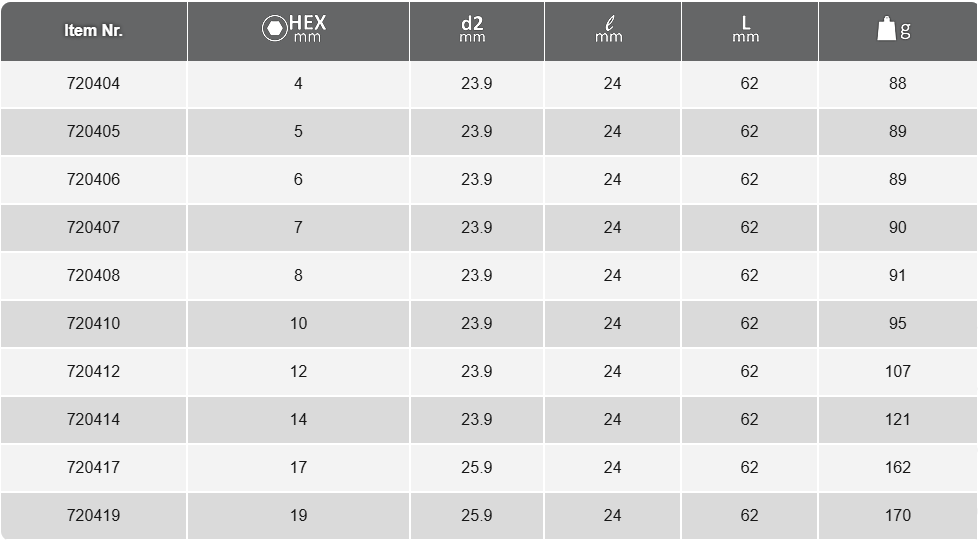Pick item number 720412
Image resolution: width=978 pixels, height=540 pixels.
click(94, 372)
